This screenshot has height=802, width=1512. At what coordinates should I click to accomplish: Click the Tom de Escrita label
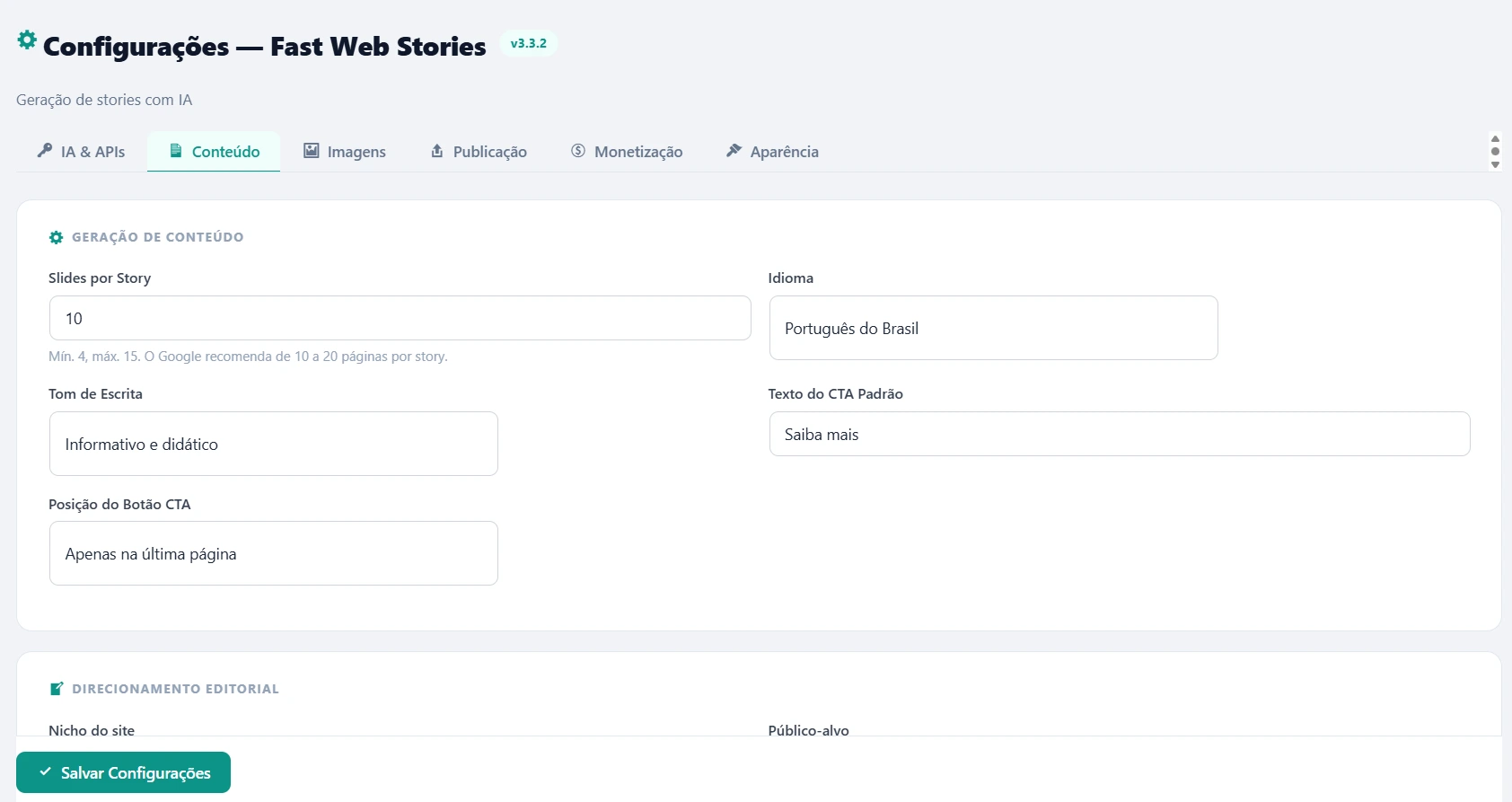[x=95, y=393]
